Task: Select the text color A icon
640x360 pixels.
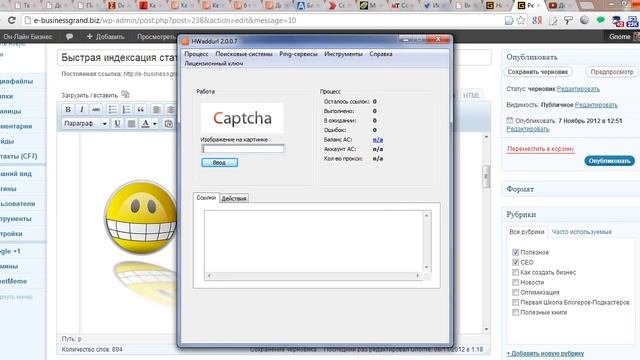Action: pyautogui.click(x=145, y=123)
